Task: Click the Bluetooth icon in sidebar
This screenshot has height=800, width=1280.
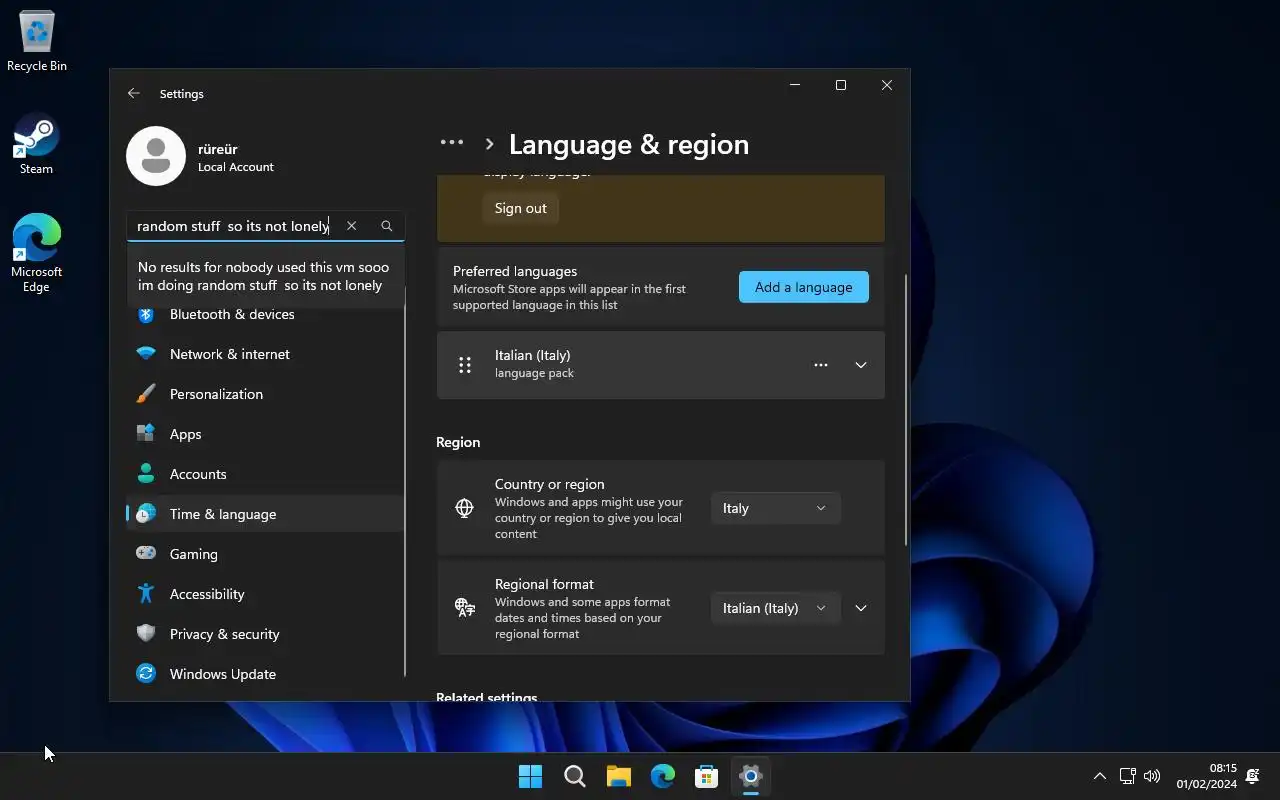Action: (146, 314)
